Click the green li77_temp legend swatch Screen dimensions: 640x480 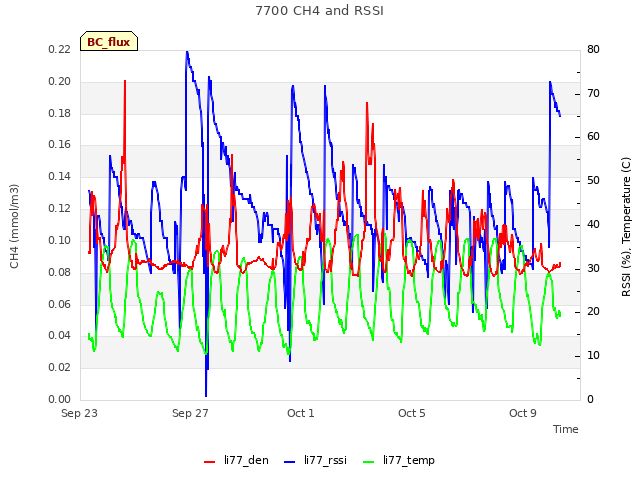(x=369, y=462)
